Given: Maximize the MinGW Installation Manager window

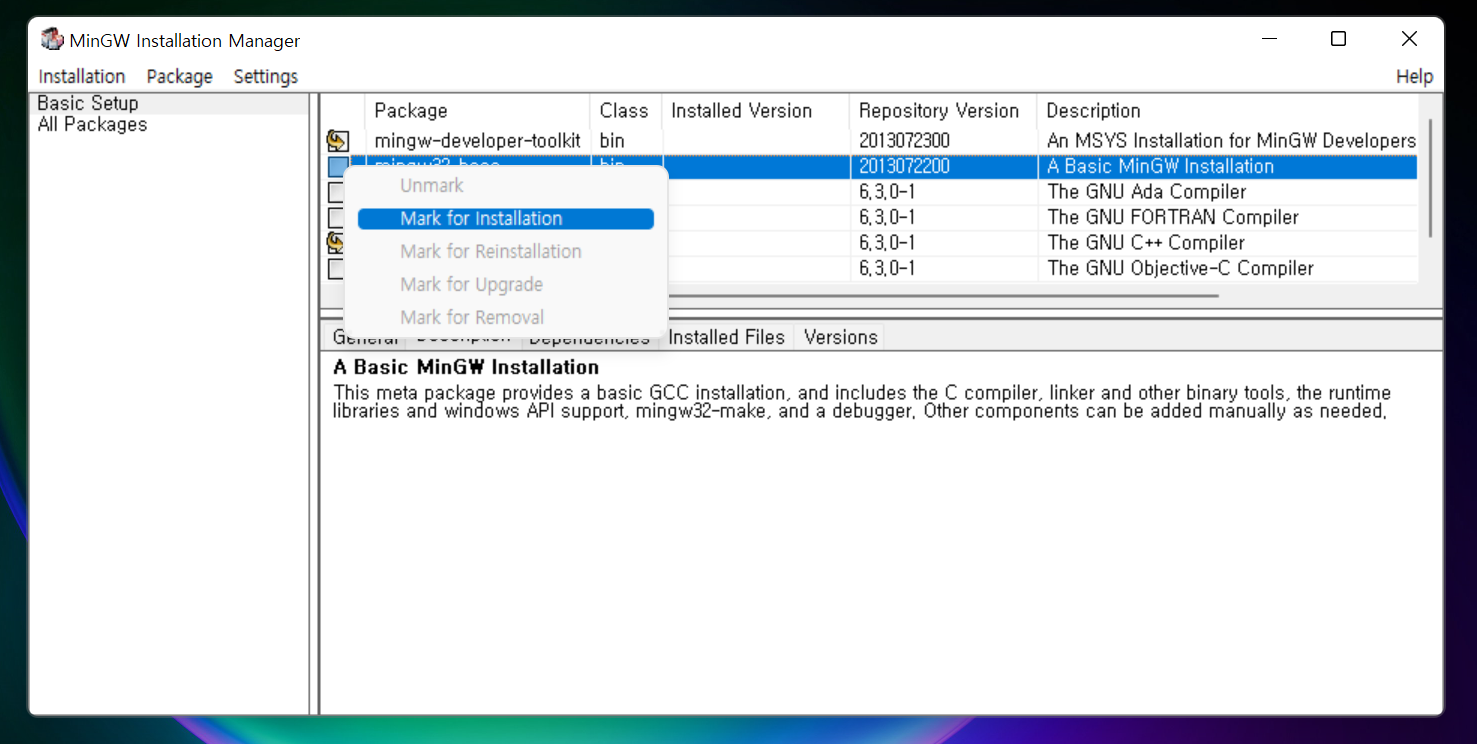Looking at the screenshot, I should click(x=1338, y=39).
